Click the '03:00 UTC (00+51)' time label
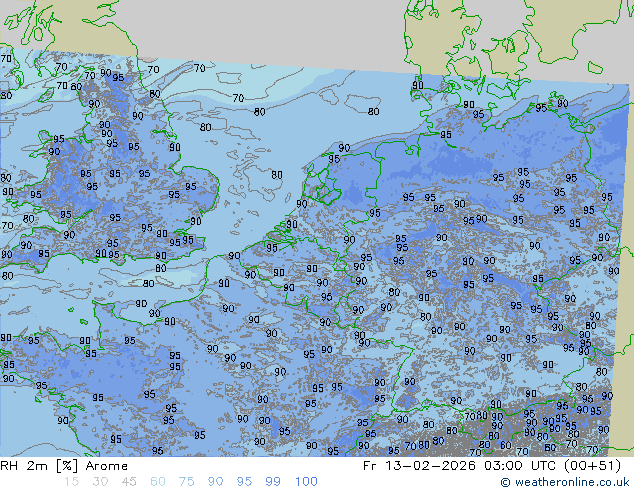The width and height of the screenshot is (634, 490). click(x=553, y=466)
